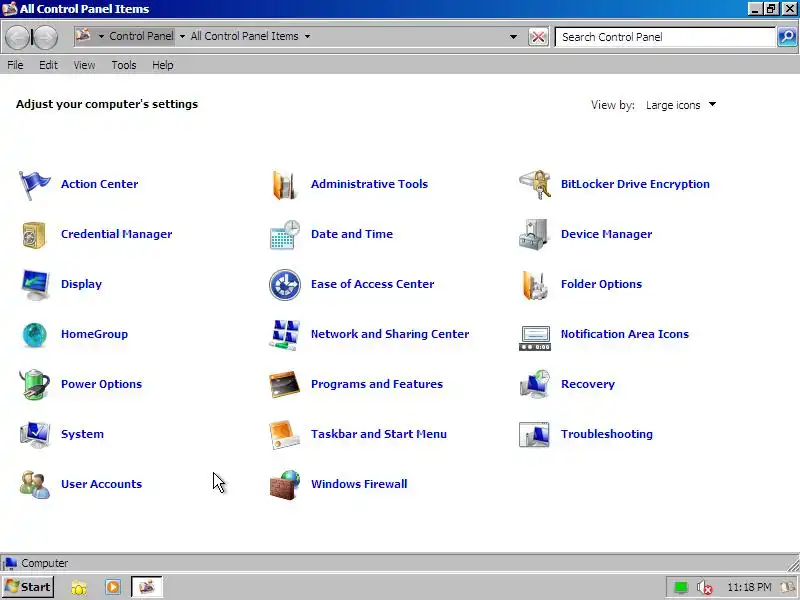Open the Display monitor icon

[x=35, y=285]
